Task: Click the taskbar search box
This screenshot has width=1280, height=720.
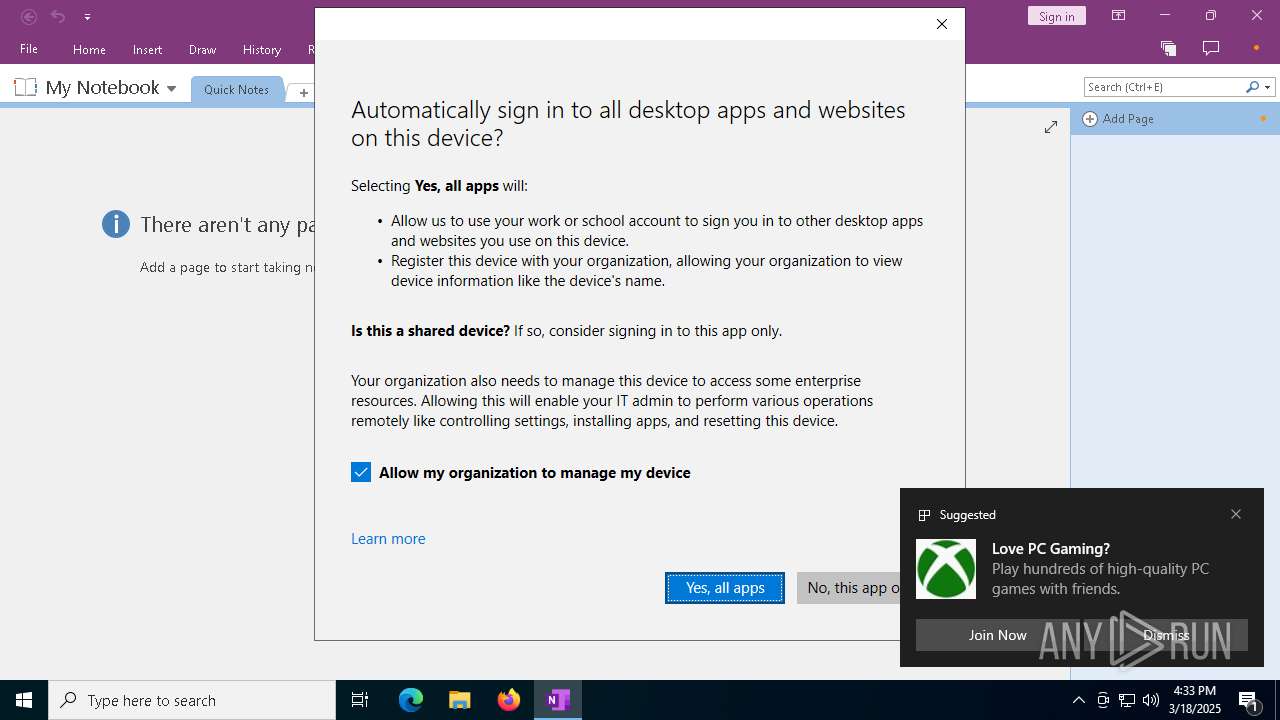Action: coord(192,700)
